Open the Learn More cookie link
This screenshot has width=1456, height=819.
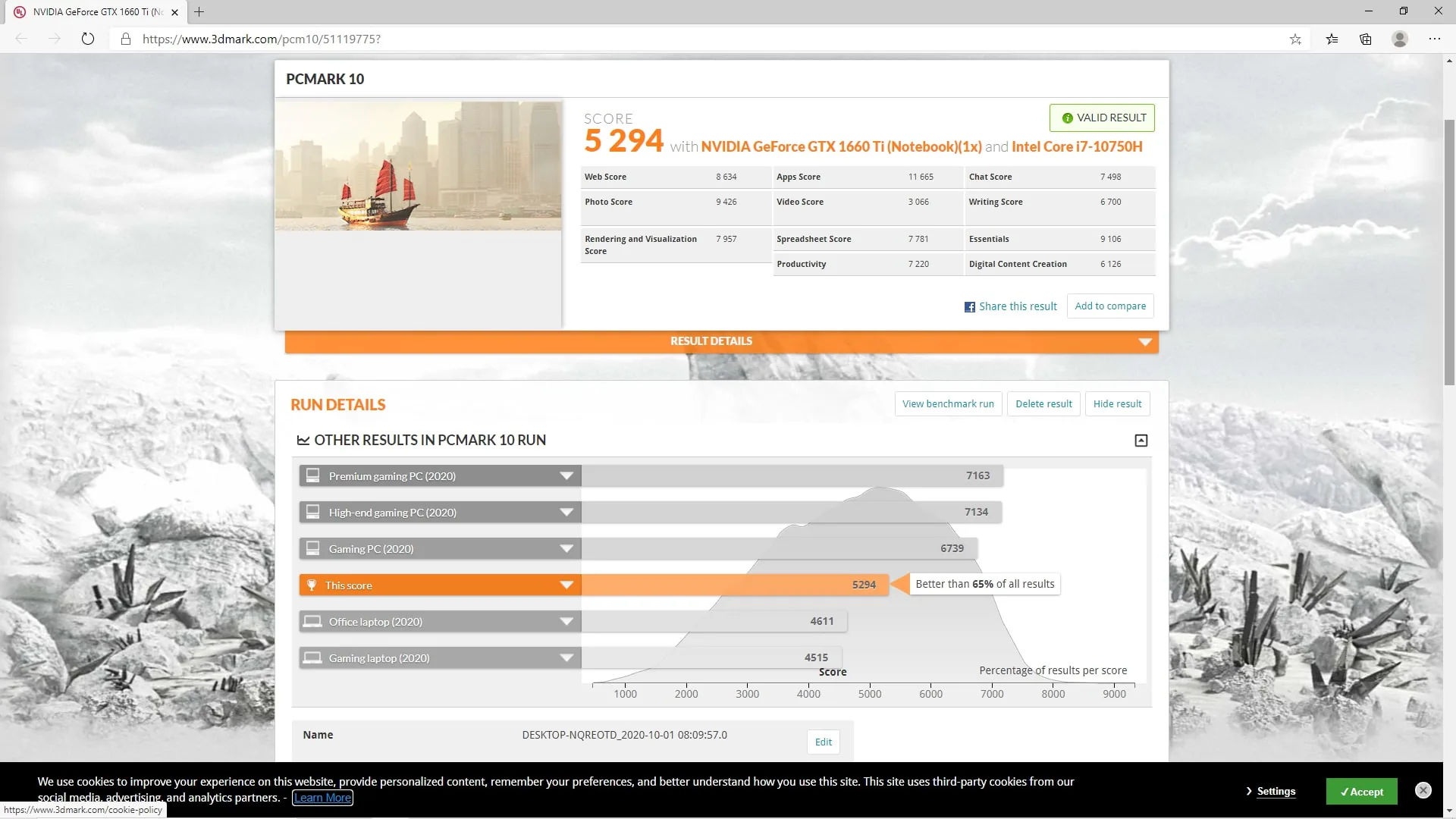click(x=322, y=798)
